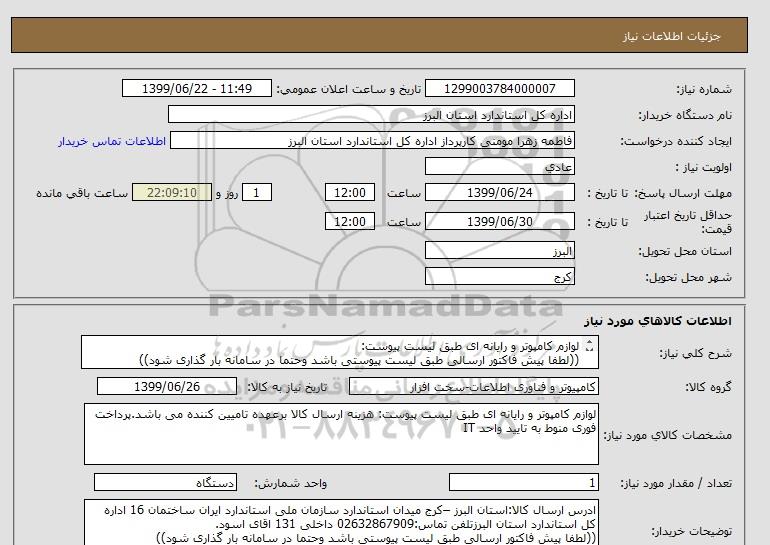Viewport: 770px width, 545px height.
Task: Click buyer notes text area with address
Action: click(x=341, y=523)
